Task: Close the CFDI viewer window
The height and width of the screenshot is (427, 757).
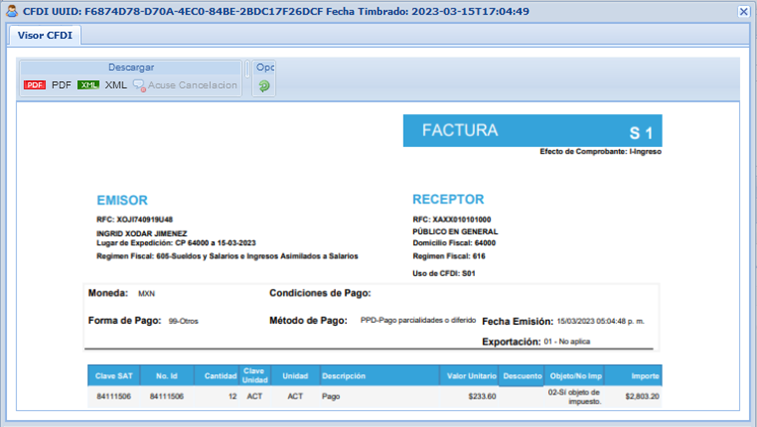Action: point(743,12)
